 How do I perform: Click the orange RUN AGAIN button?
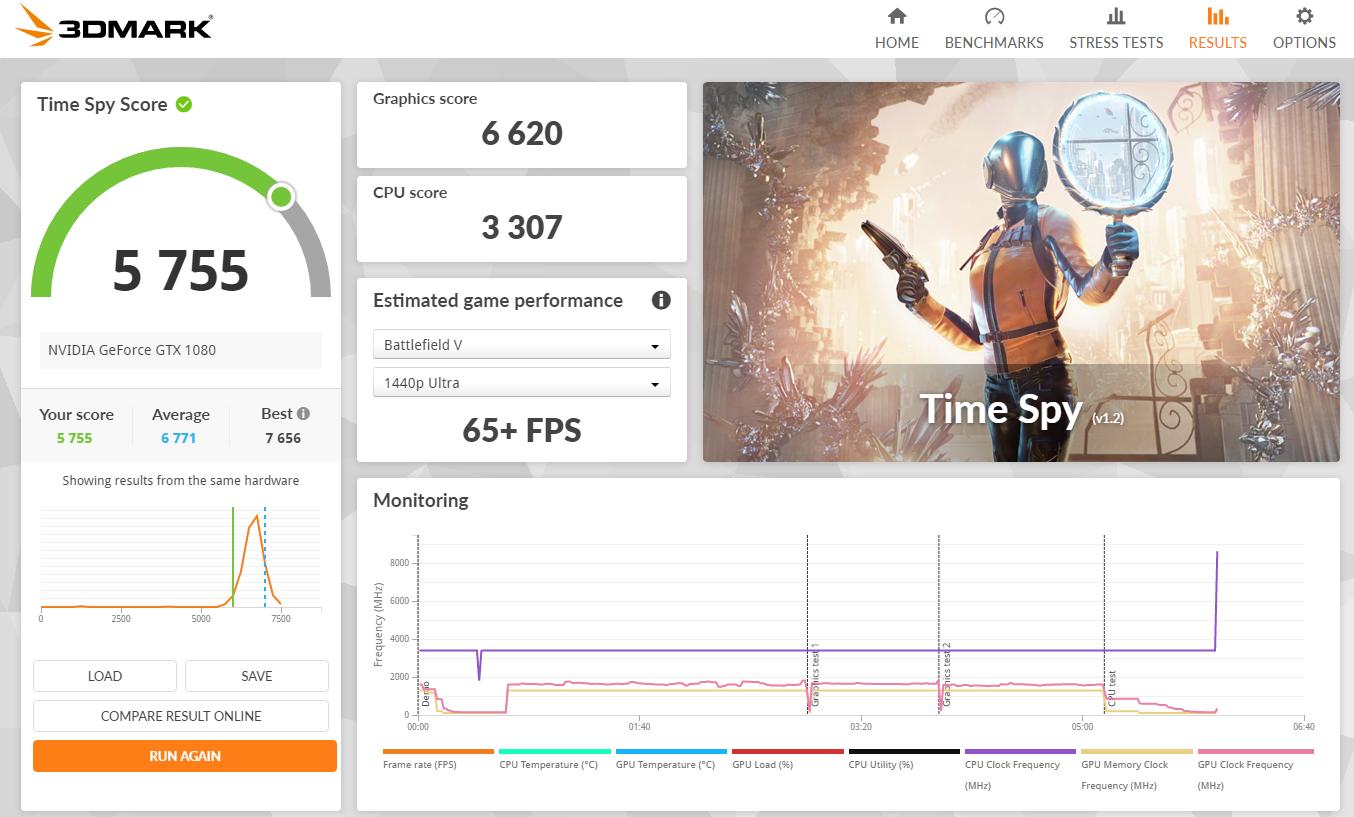185,756
